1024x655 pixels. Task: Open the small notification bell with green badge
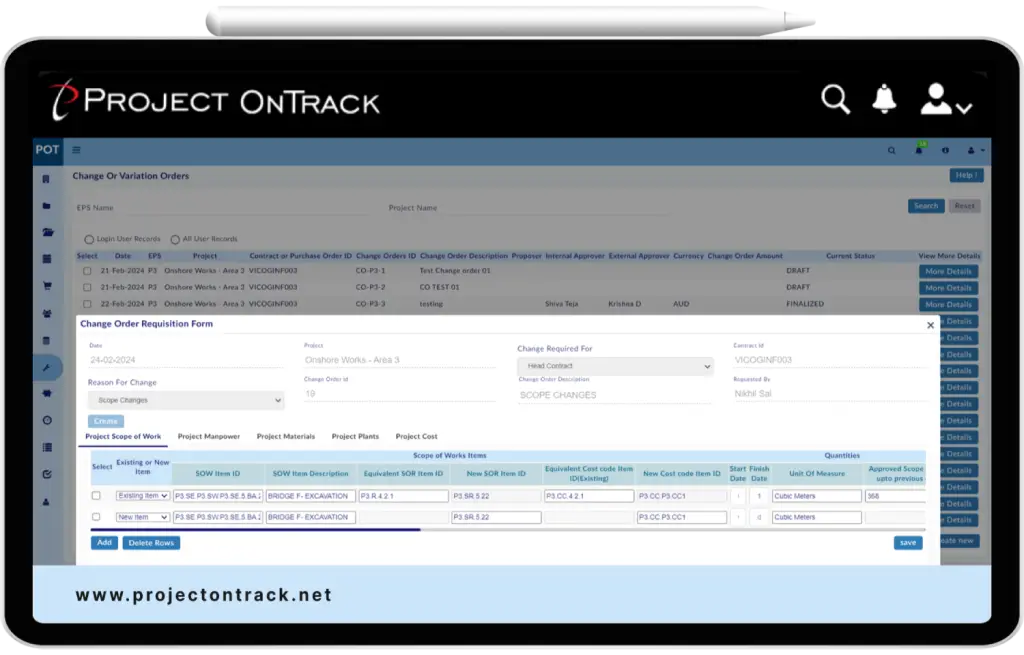coord(919,150)
